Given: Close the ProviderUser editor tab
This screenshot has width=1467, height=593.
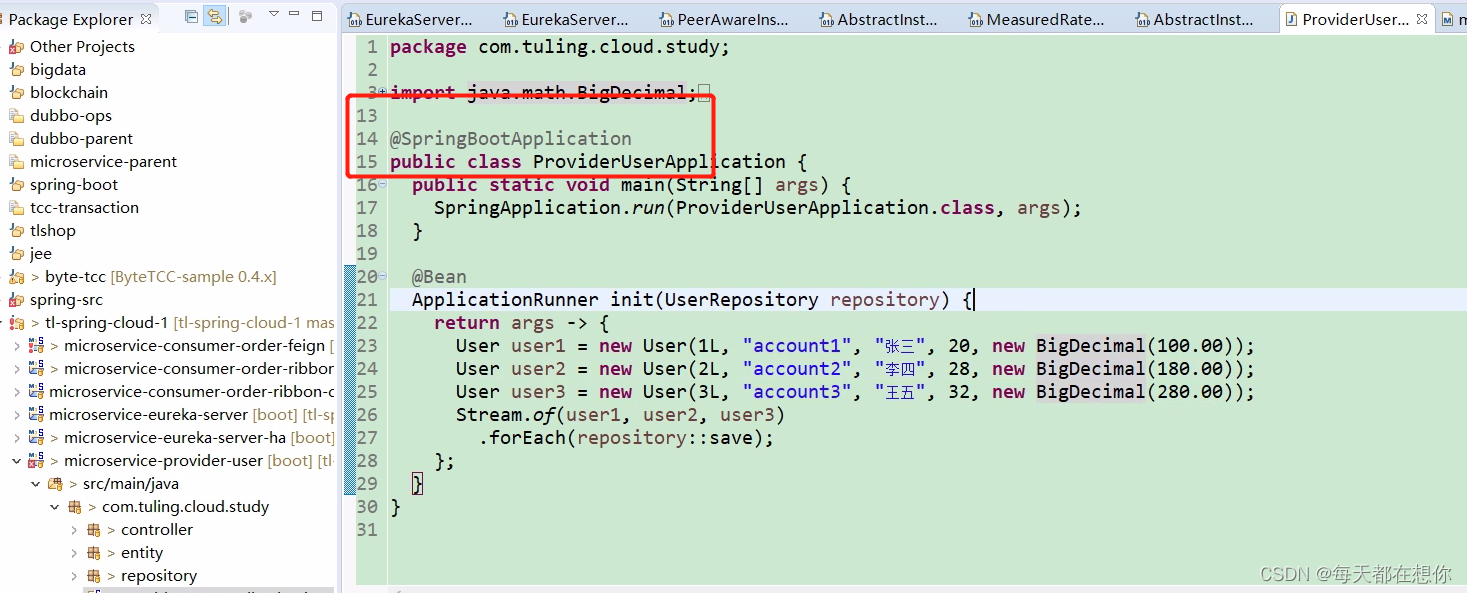Looking at the screenshot, I should point(1422,19).
